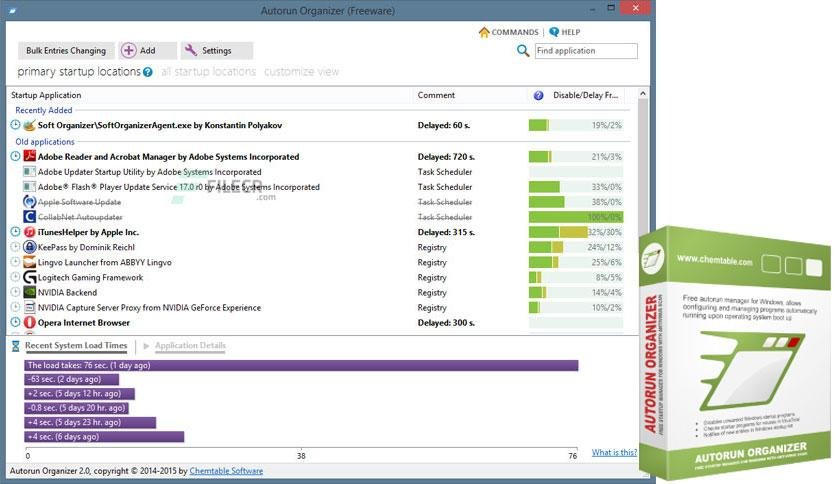Click the What is this? link

pos(614,453)
